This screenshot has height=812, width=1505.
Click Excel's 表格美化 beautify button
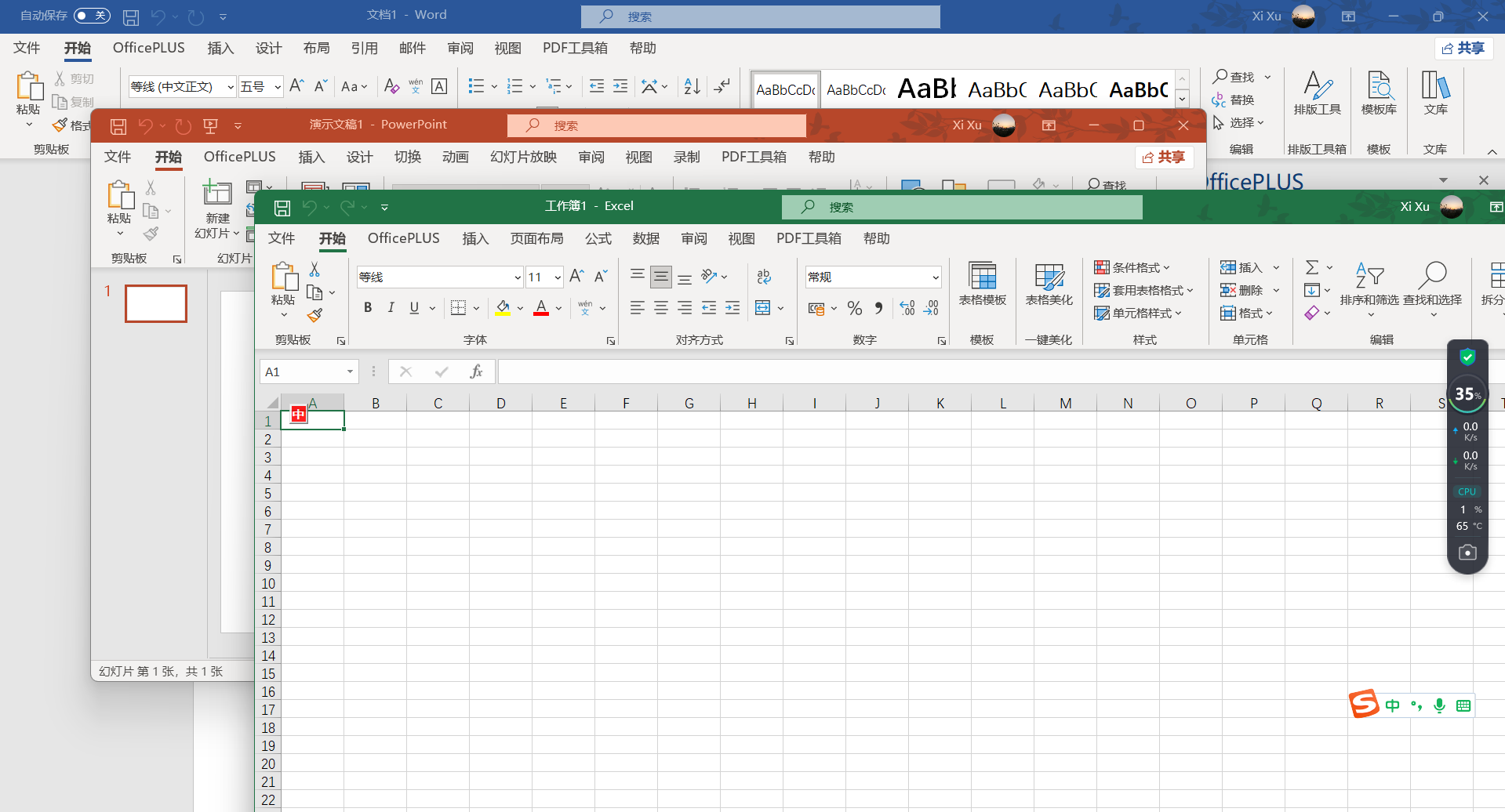click(1049, 284)
